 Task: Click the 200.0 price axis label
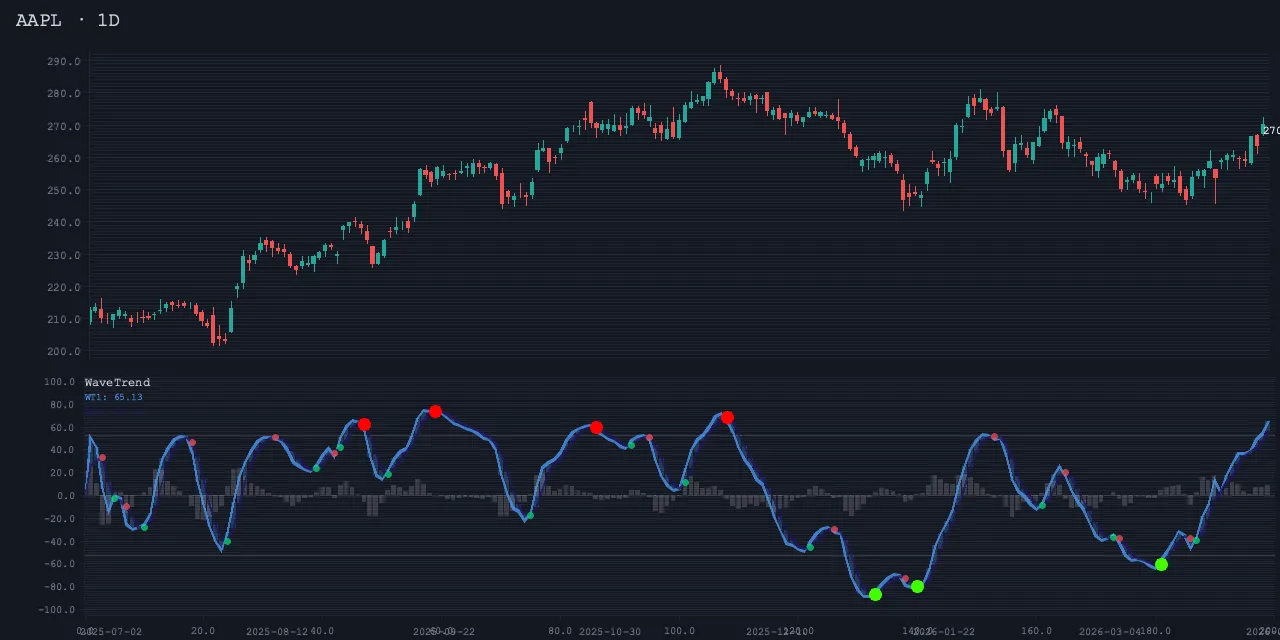pyautogui.click(x=63, y=352)
